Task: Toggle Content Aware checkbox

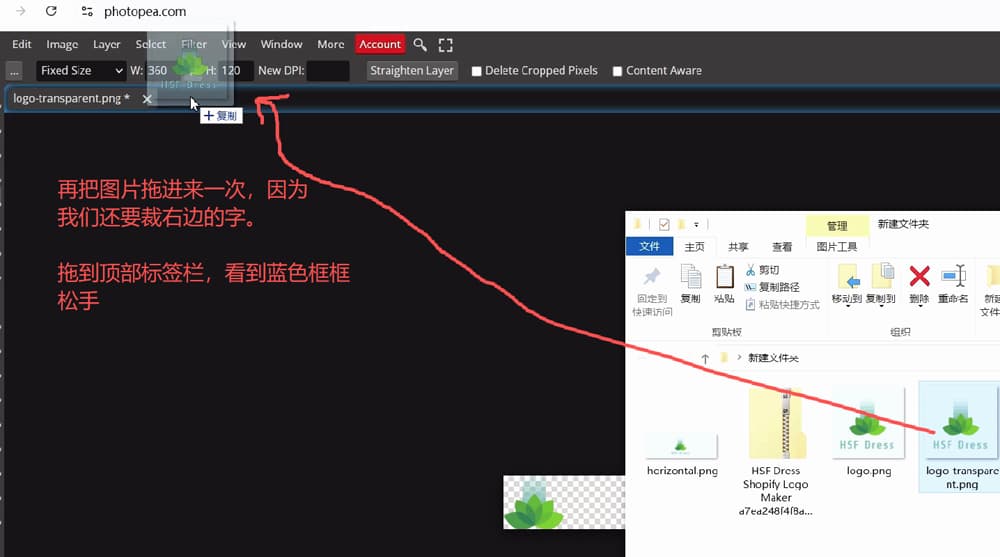Action: tap(617, 71)
